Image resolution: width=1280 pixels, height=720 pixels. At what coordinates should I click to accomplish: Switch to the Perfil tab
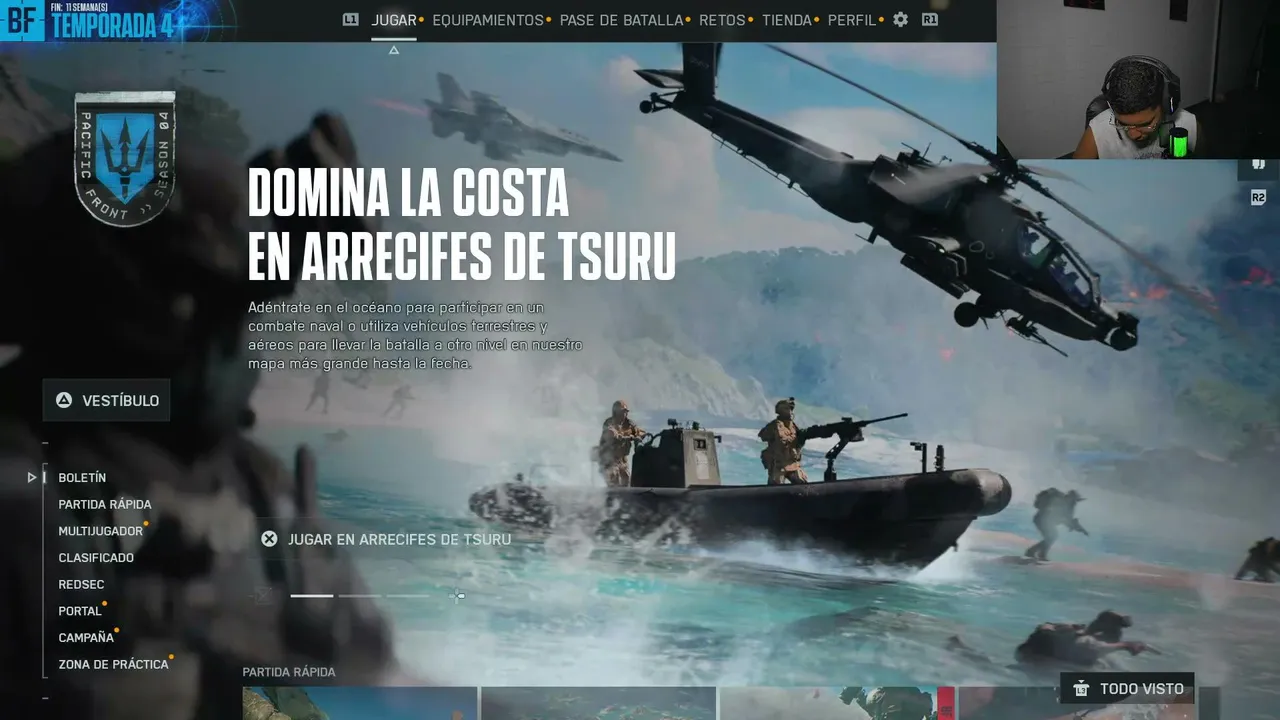[x=852, y=20]
